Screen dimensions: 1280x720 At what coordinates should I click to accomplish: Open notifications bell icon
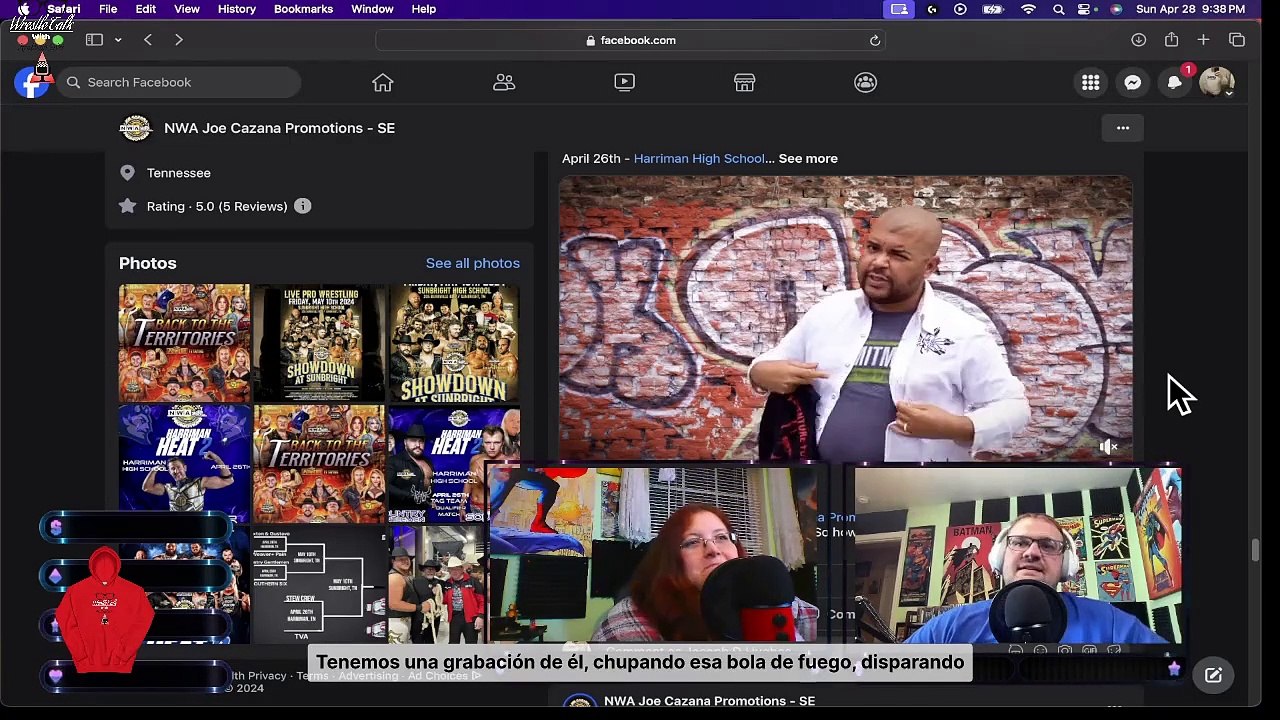[x=1174, y=83]
